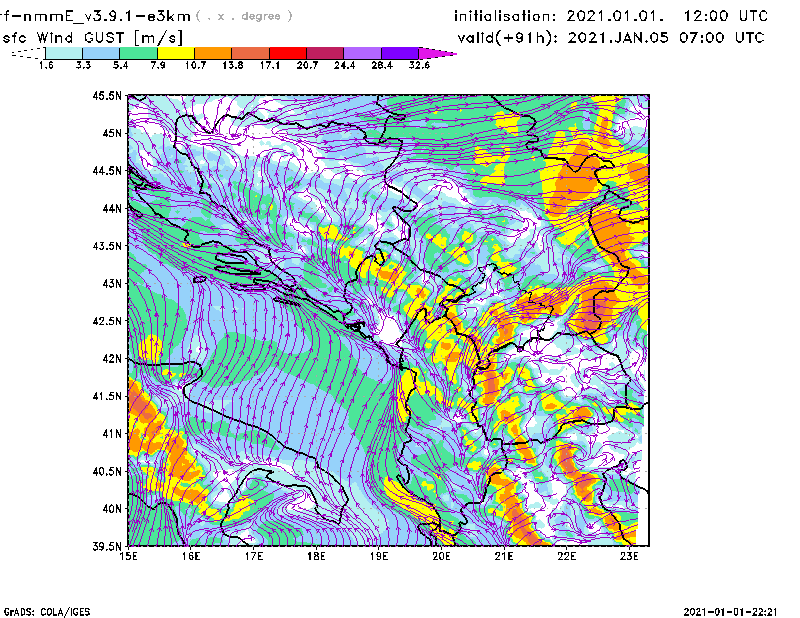
Task: Click the magenta arrow end of the colorbar
Action: click(x=437, y=53)
